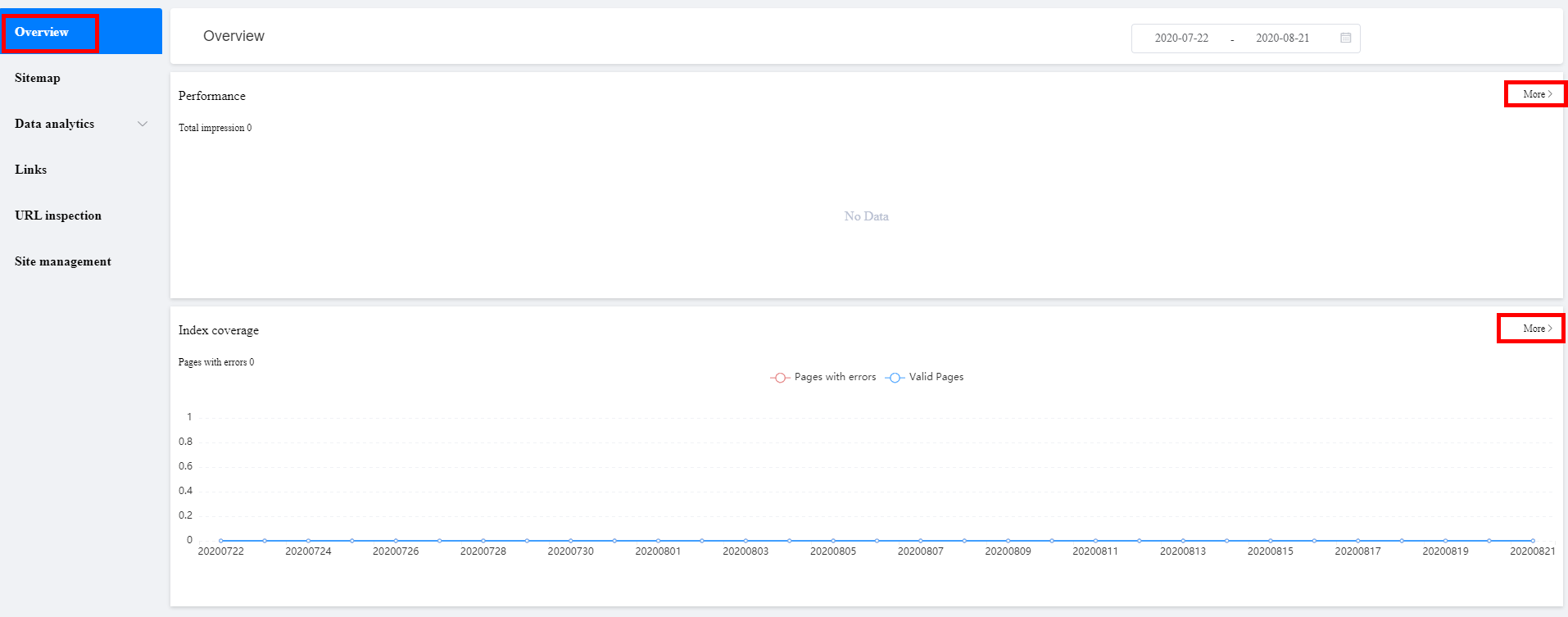Screen dimensions: 1568x617
Task: Open the calendar icon in date range picker
Action: click(1345, 38)
